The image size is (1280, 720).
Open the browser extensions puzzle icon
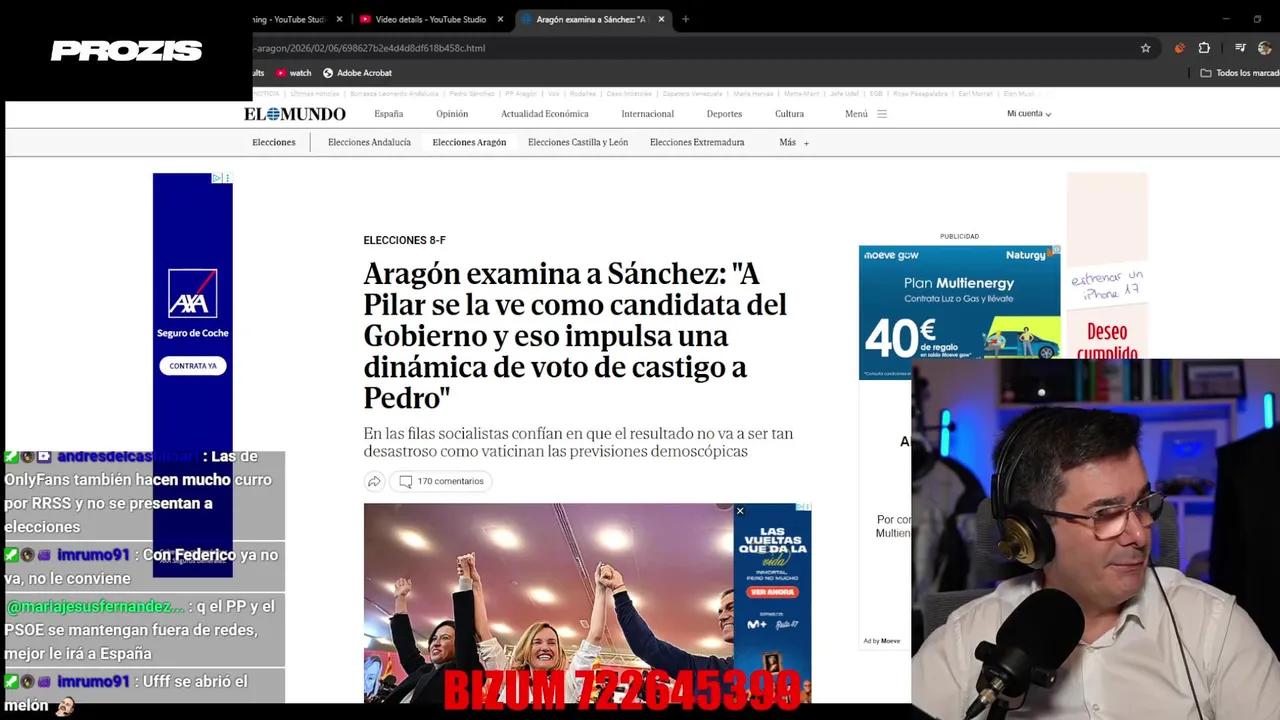tap(1204, 48)
